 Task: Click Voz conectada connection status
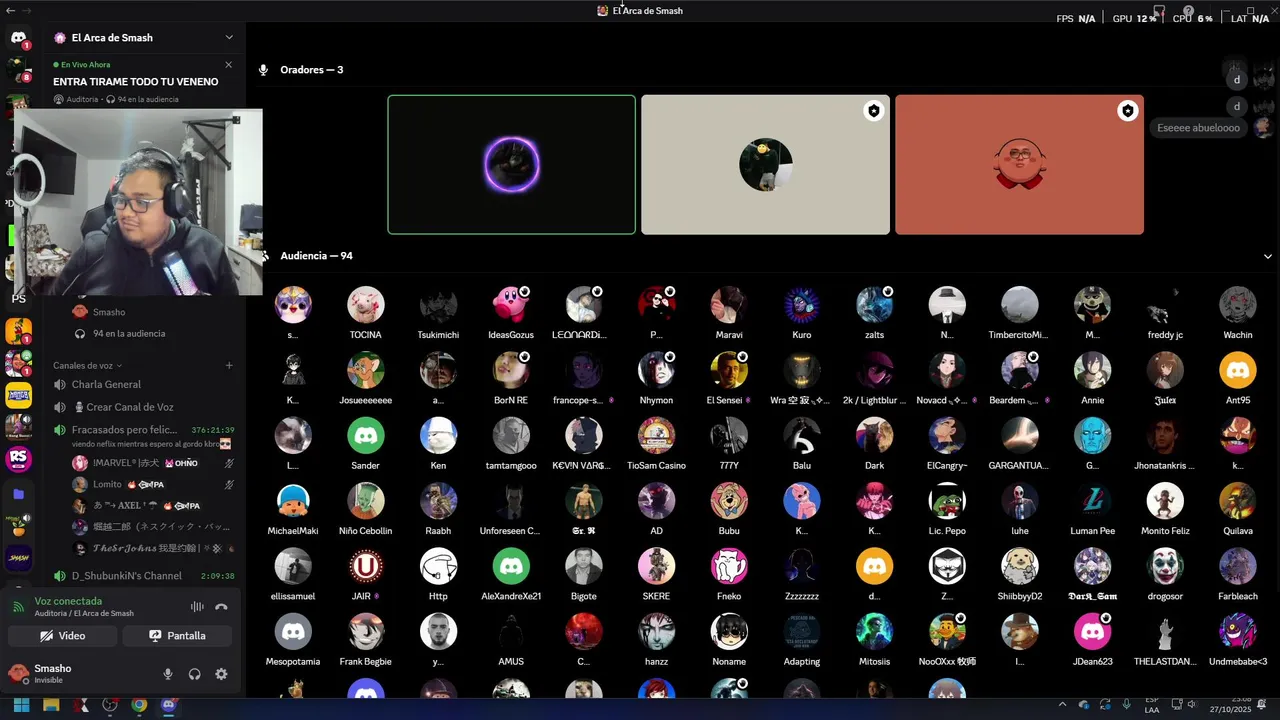(68, 601)
